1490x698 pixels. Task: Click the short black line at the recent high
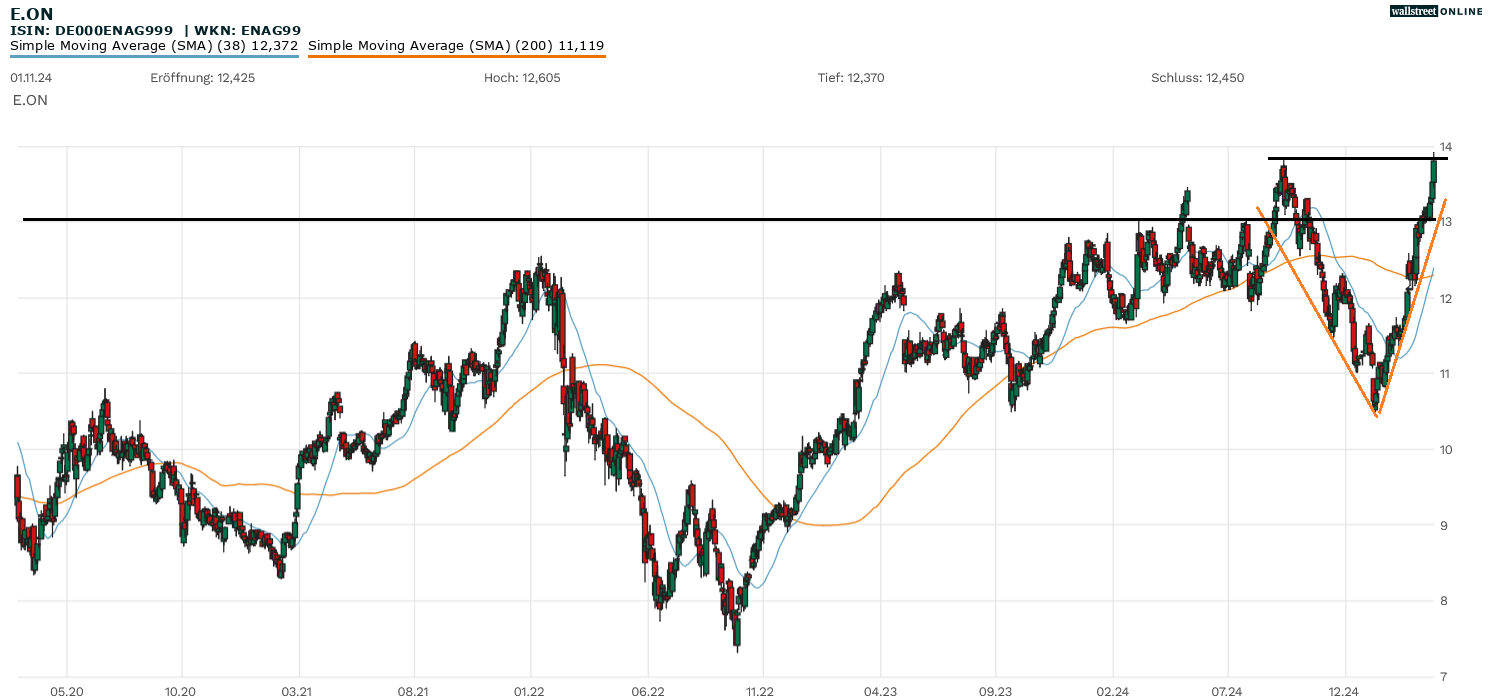click(x=1350, y=159)
